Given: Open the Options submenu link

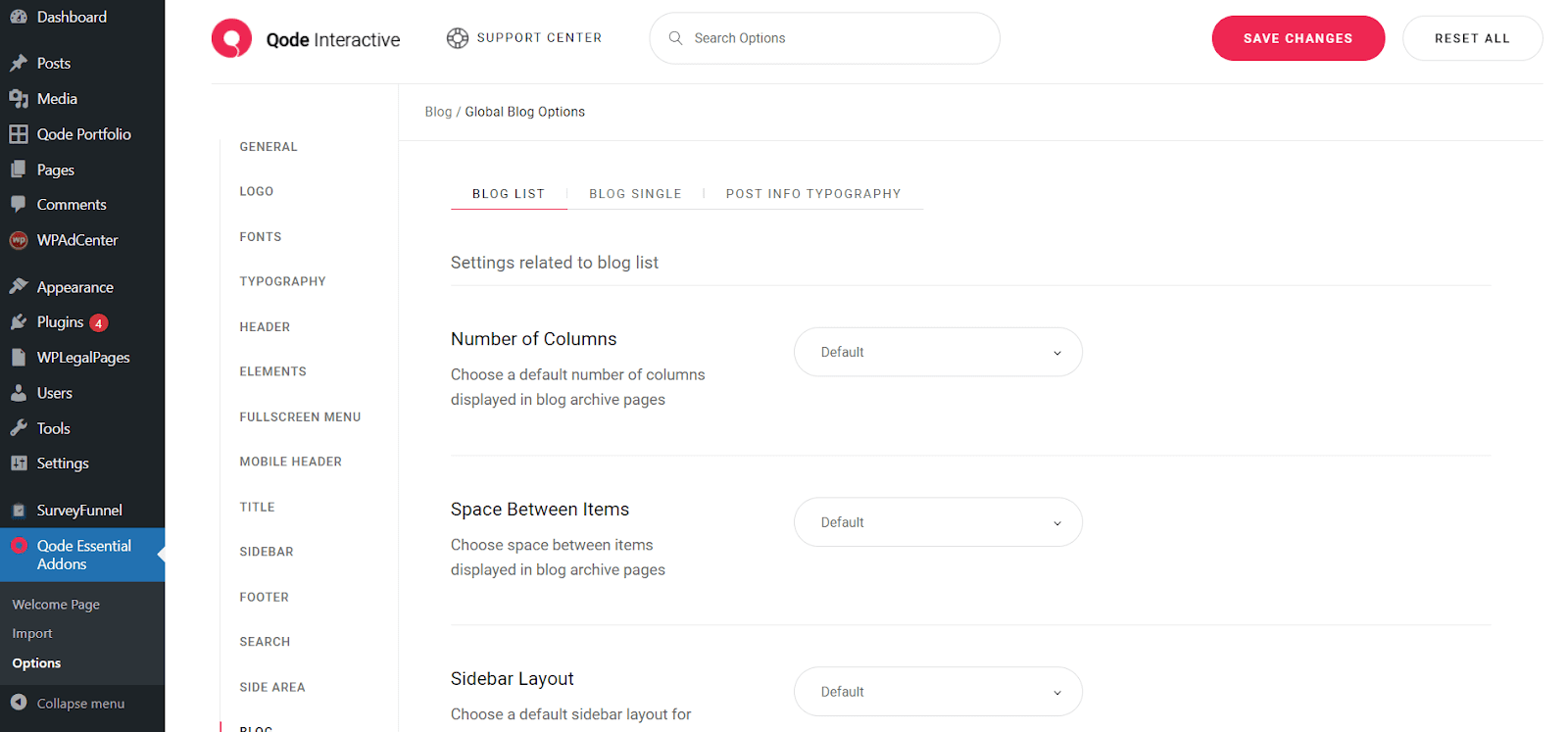Looking at the screenshot, I should pyautogui.click(x=36, y=663).
